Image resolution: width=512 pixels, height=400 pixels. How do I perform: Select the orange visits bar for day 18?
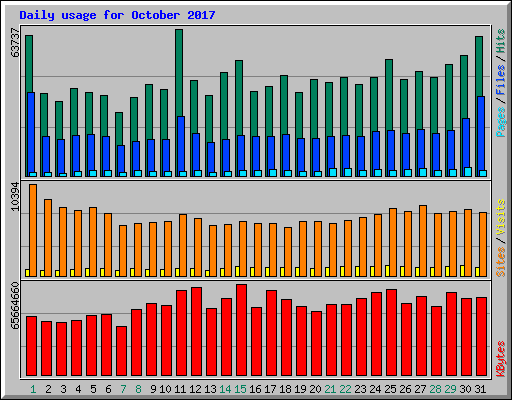pyautogui.click(x=288, y=252)
